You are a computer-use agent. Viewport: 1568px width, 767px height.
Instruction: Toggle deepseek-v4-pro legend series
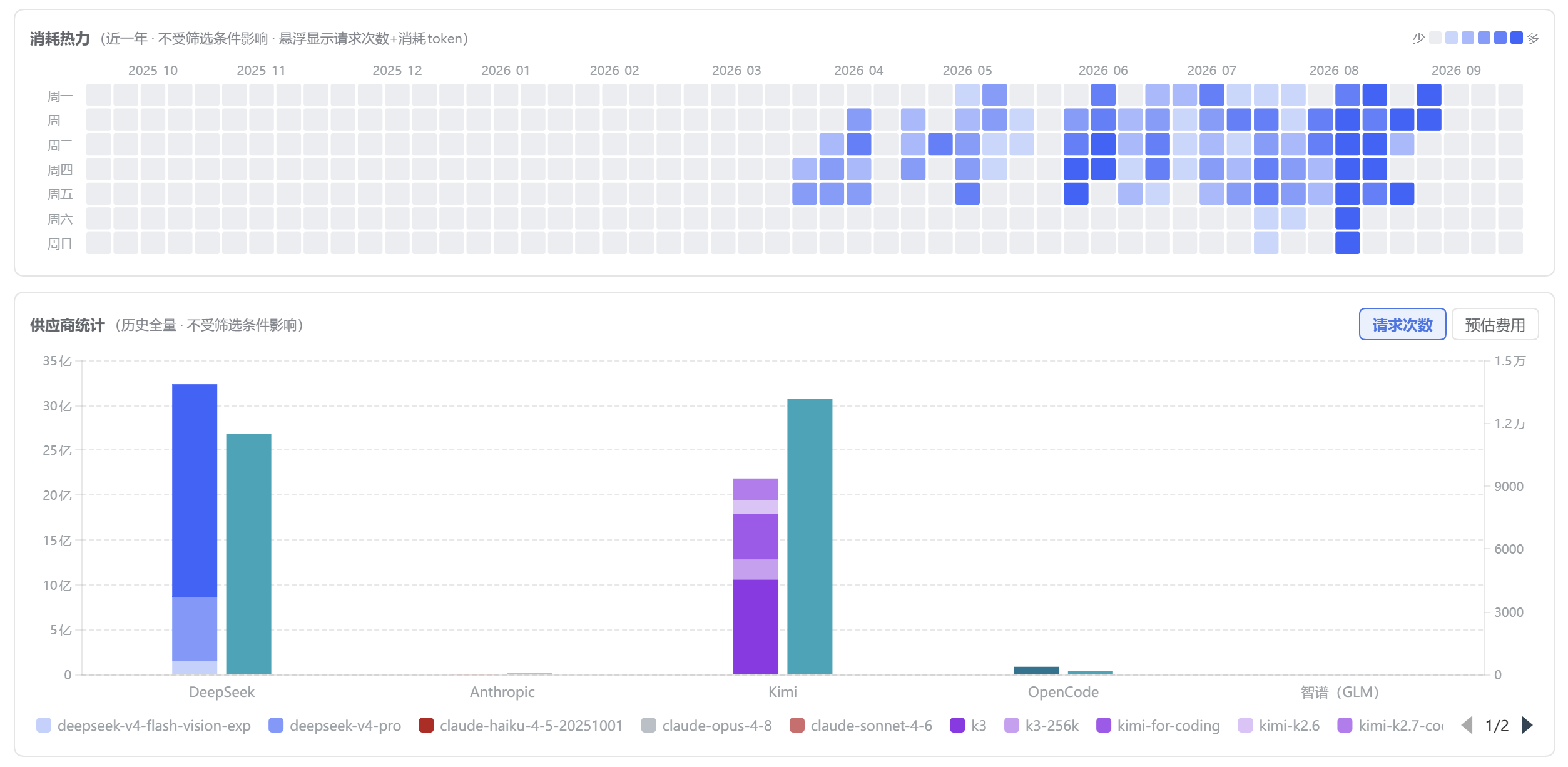[x=335, y=726]
